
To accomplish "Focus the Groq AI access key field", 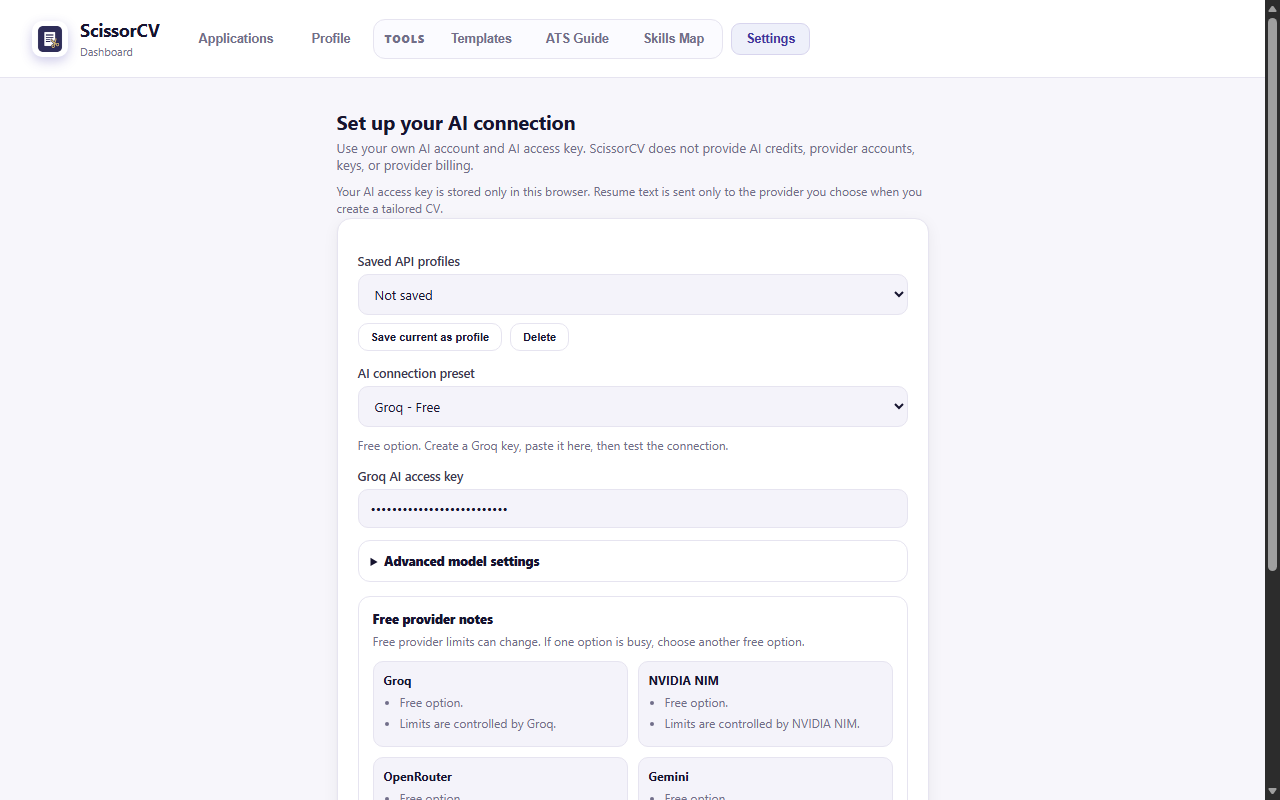I will (633, 509).
